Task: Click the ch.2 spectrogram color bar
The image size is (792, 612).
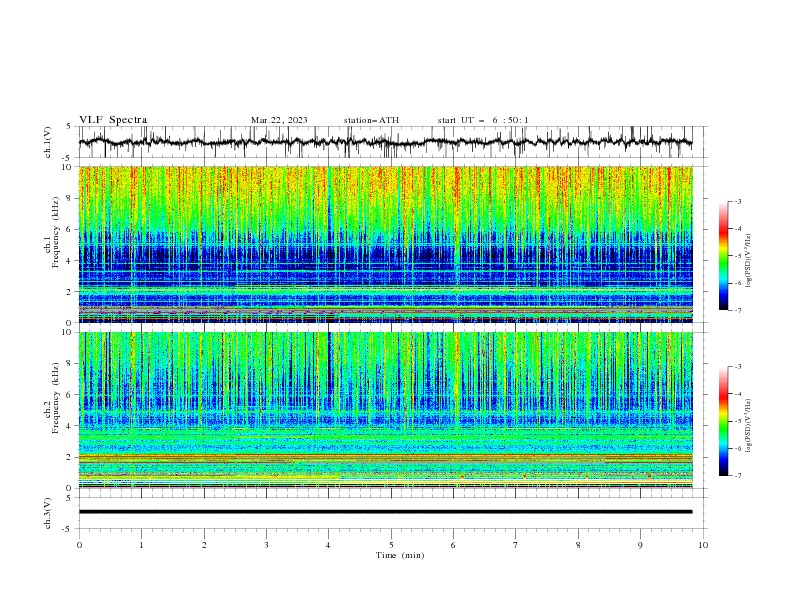Action: click(724, 421)
